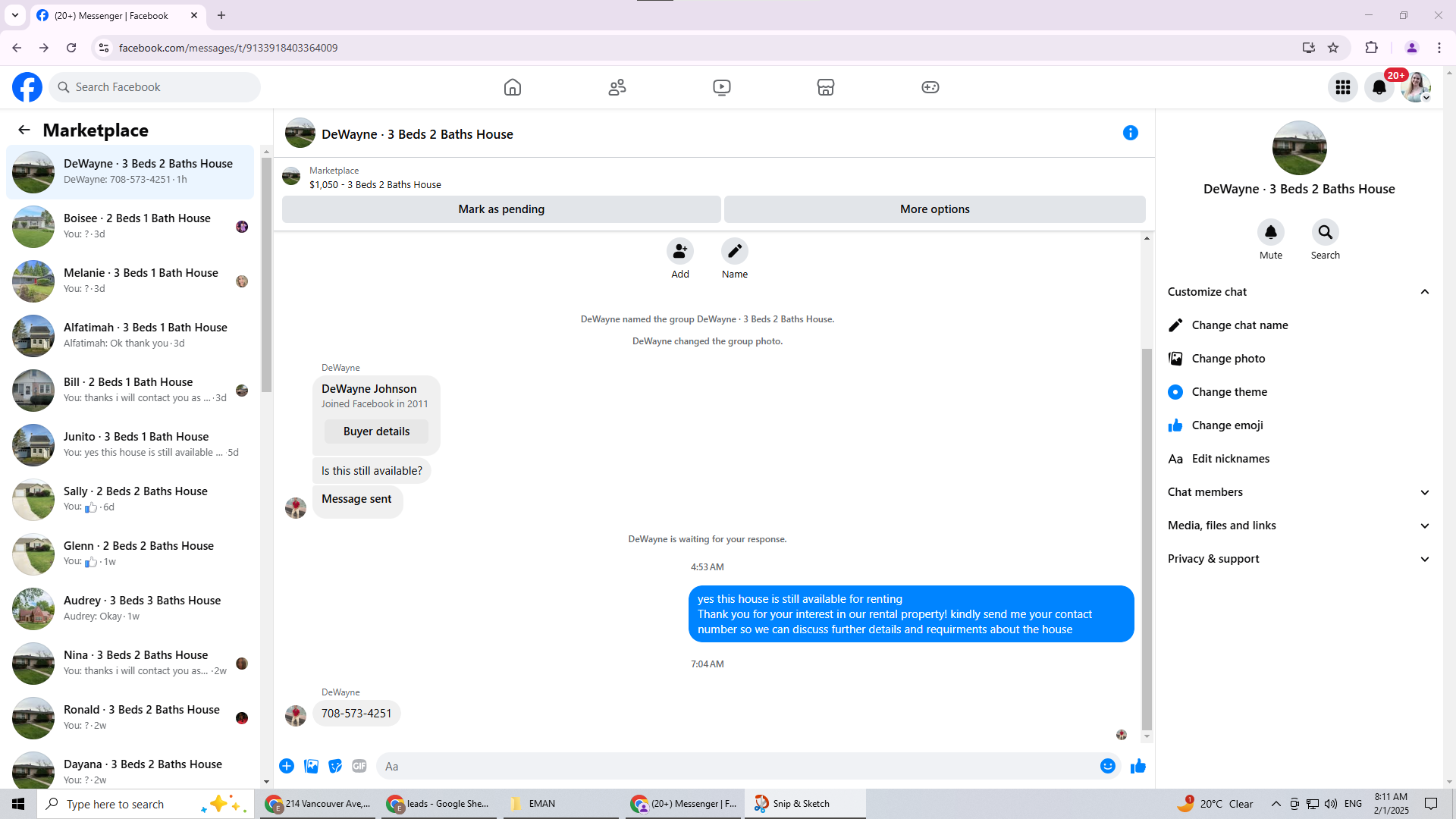This screenshot has height=819, width=1456.
Task: Click the conversation information icon
Action: tap(1130, 133)
